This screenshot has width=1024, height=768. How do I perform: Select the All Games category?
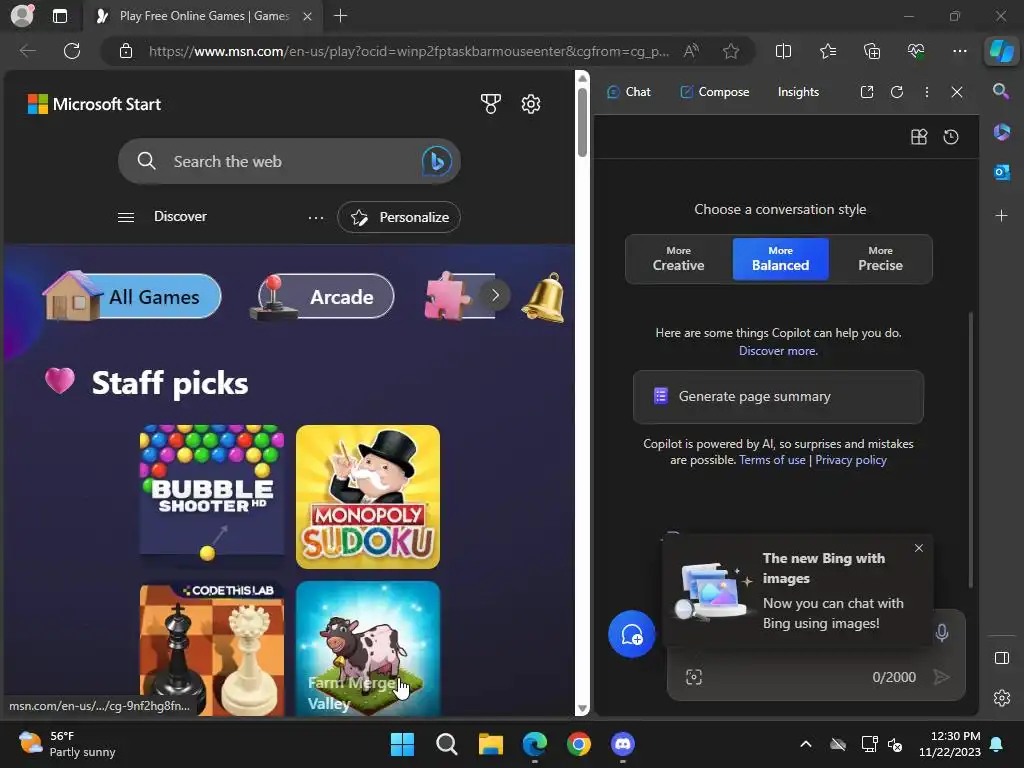[133, 297]
